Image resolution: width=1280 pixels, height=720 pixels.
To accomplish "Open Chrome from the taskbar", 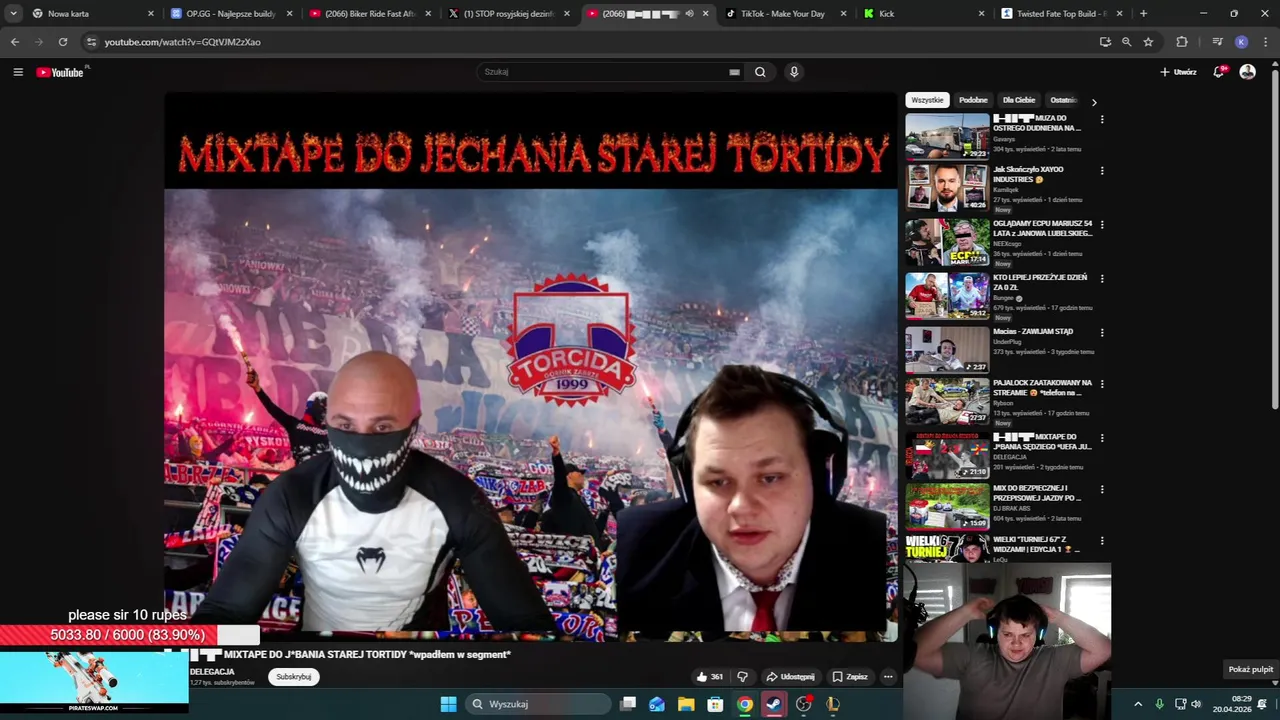I will (x=745, y=704).
